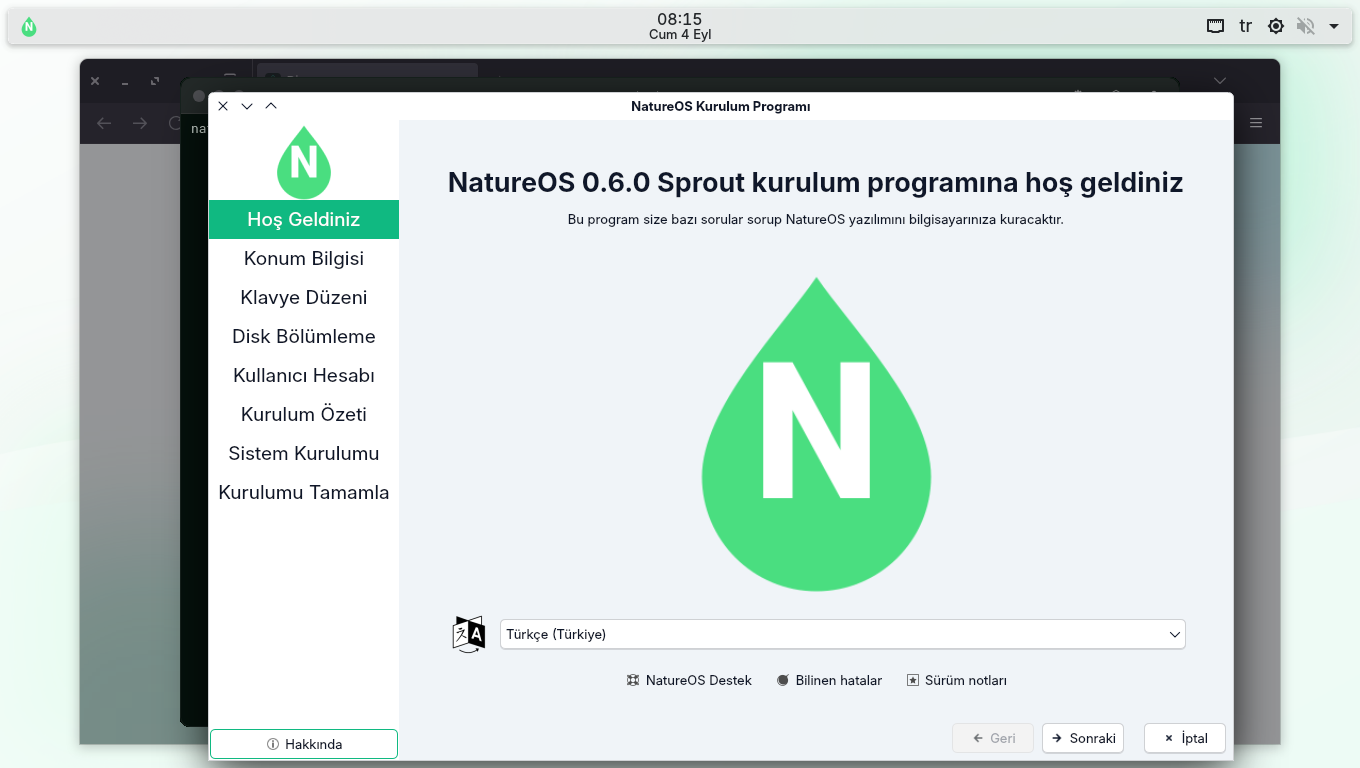The image size is (1360, 768).
Task: Go back in the background browser window
Action: point(104,123)
